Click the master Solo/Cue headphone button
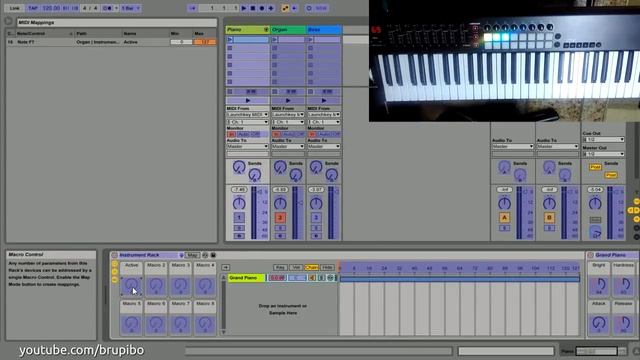This screenshot has height=360, width=640. tap(595, 233)
